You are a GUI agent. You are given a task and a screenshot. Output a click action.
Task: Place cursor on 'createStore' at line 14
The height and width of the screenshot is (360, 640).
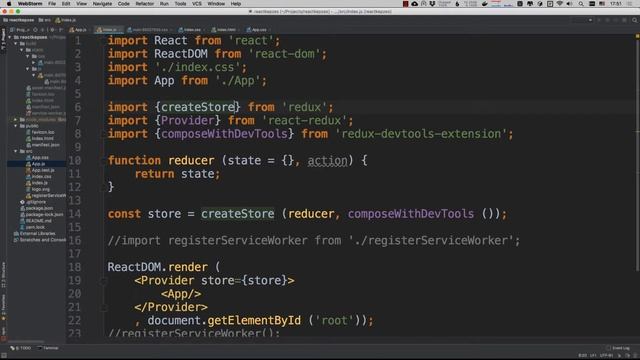pyautogui.click(x=238, y=214)
